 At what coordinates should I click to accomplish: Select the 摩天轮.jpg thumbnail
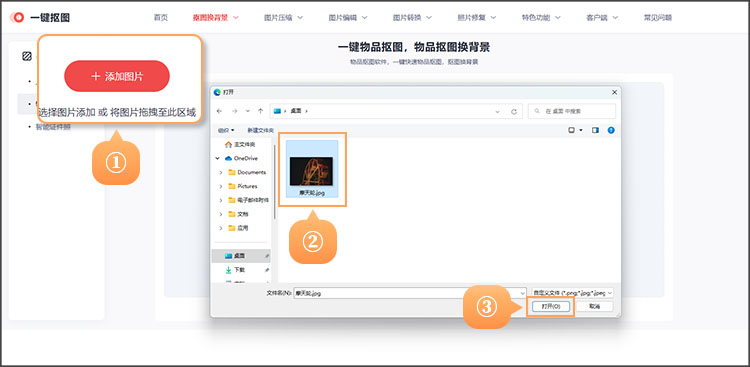pos(312,169)
